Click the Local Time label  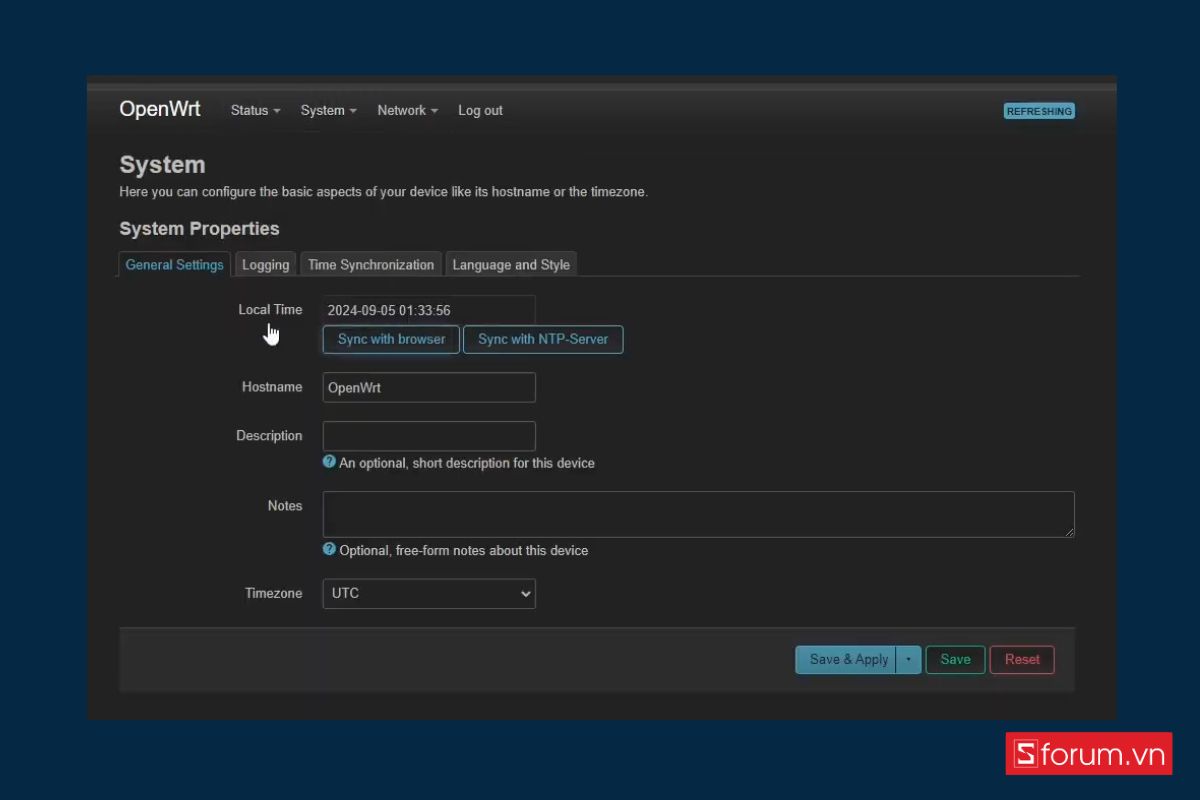coord(270,309)
